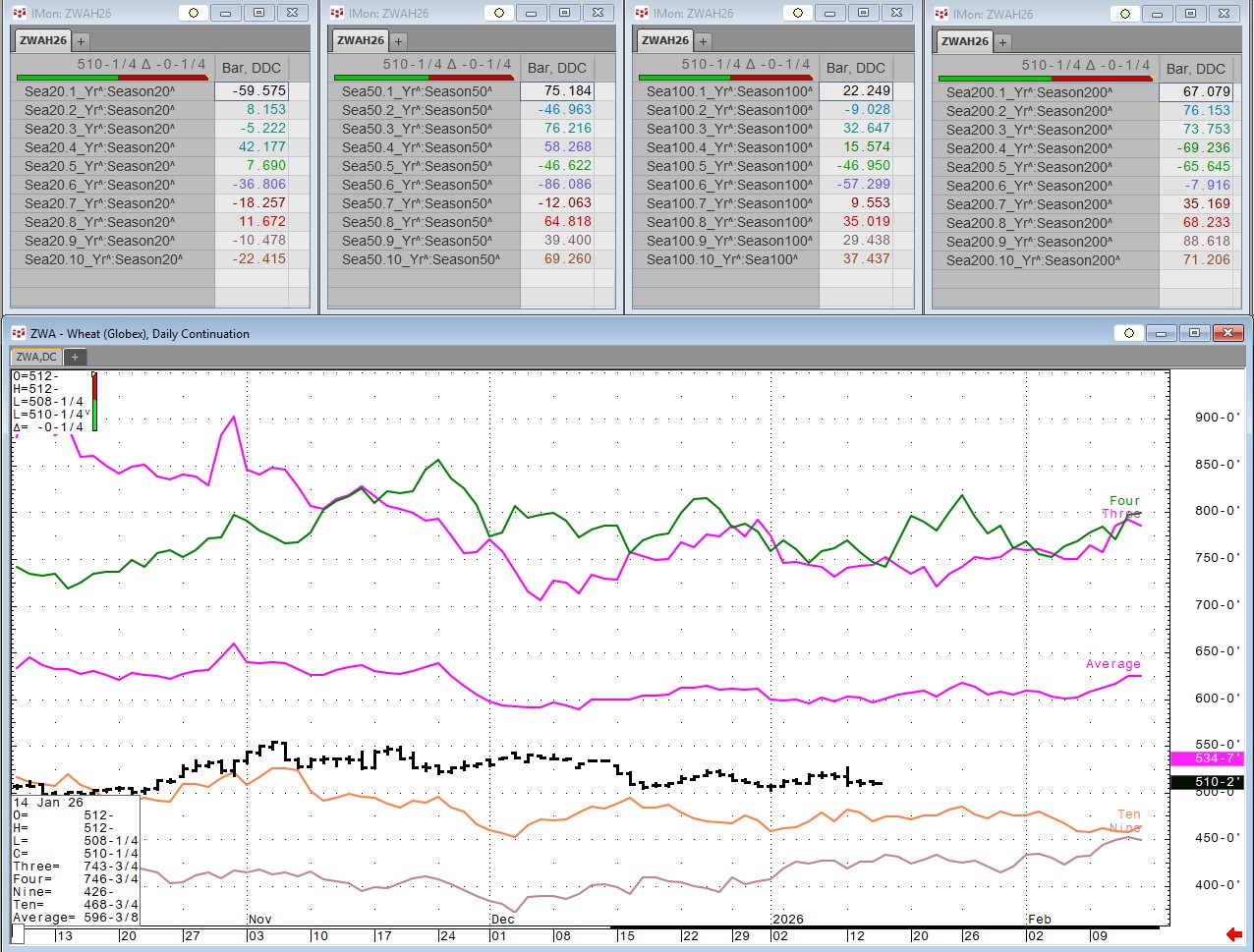Click the green link circle on Wheat chart window

coord(1128,333)
